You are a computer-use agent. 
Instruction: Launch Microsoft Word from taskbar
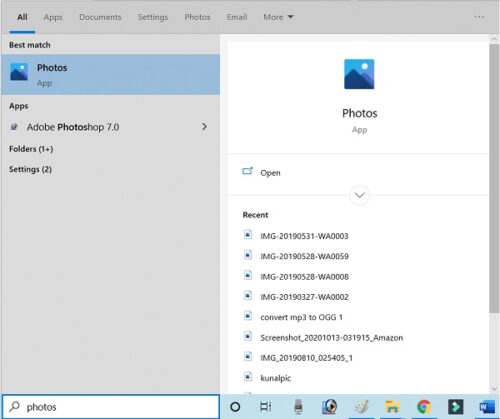click(487, 407)
